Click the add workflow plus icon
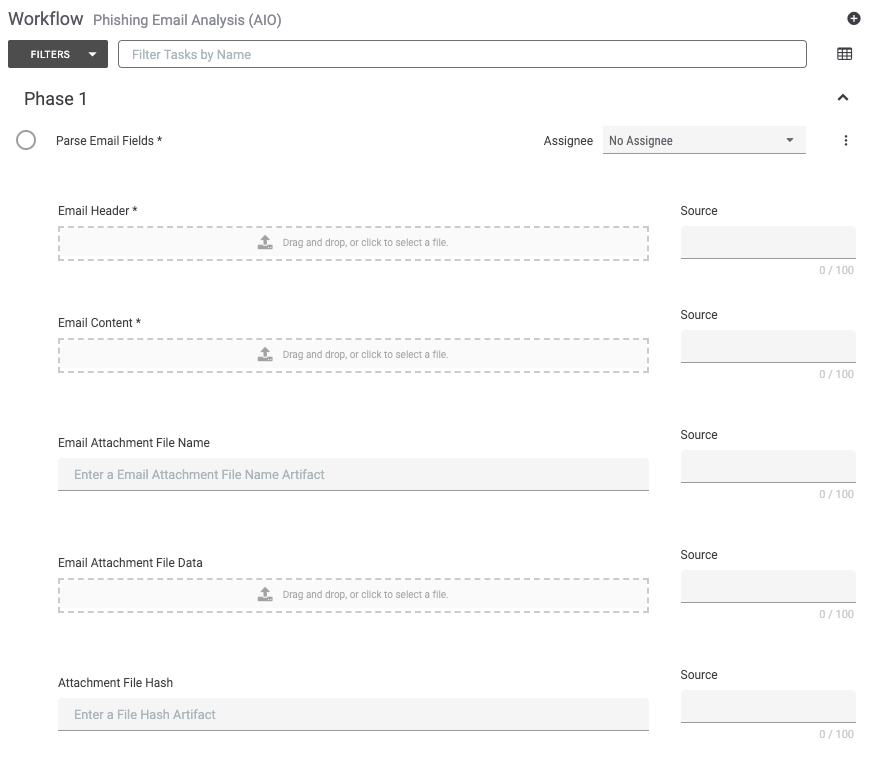The height and width of the screenshot is (764, 889). (853, 19)
